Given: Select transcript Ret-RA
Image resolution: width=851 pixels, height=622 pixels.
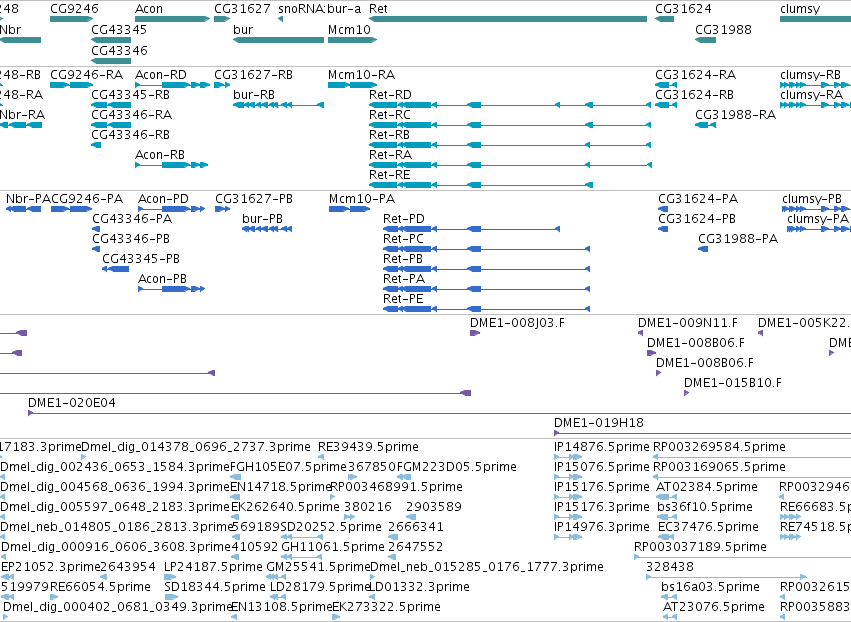Looking at the screenshot, I should [x=390, y=155].
